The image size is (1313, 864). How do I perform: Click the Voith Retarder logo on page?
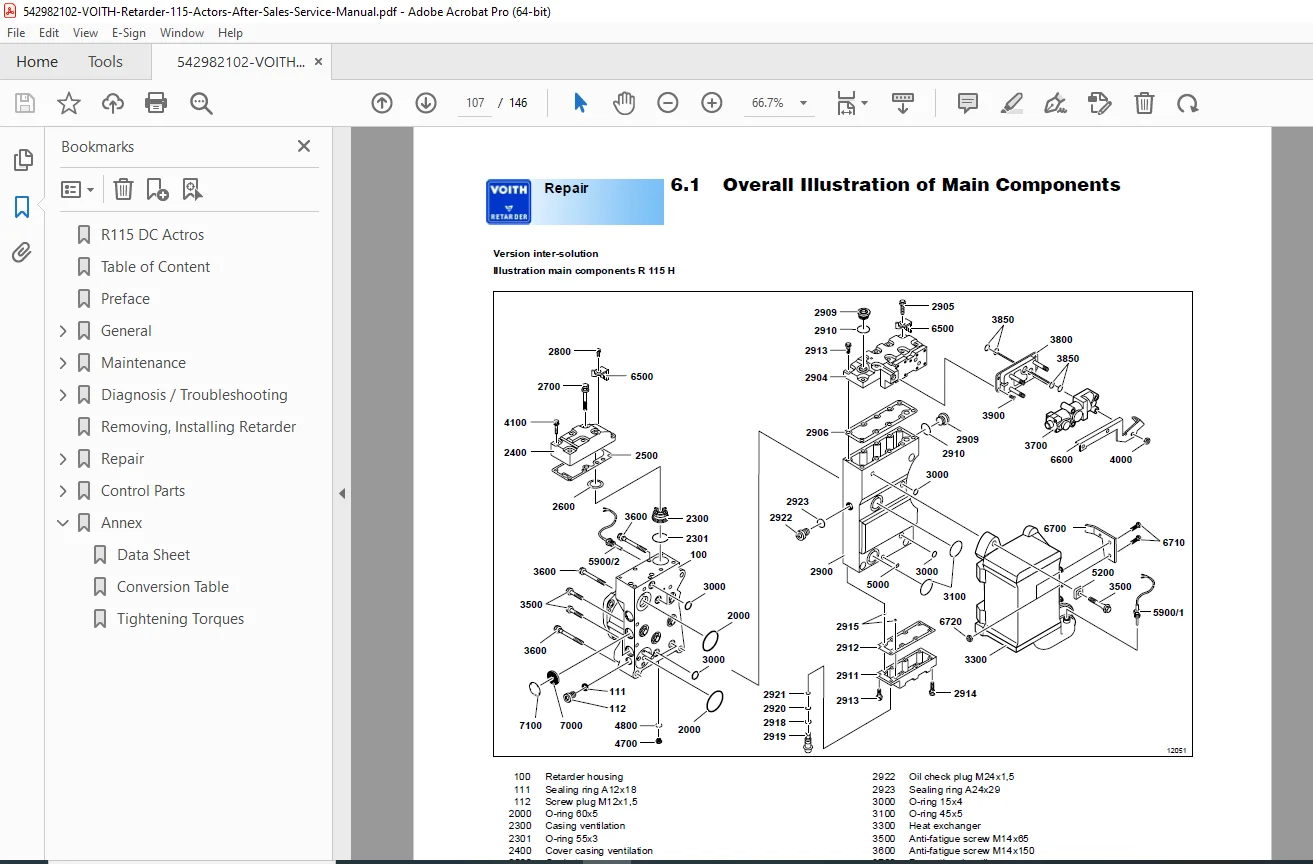(509, 202)
